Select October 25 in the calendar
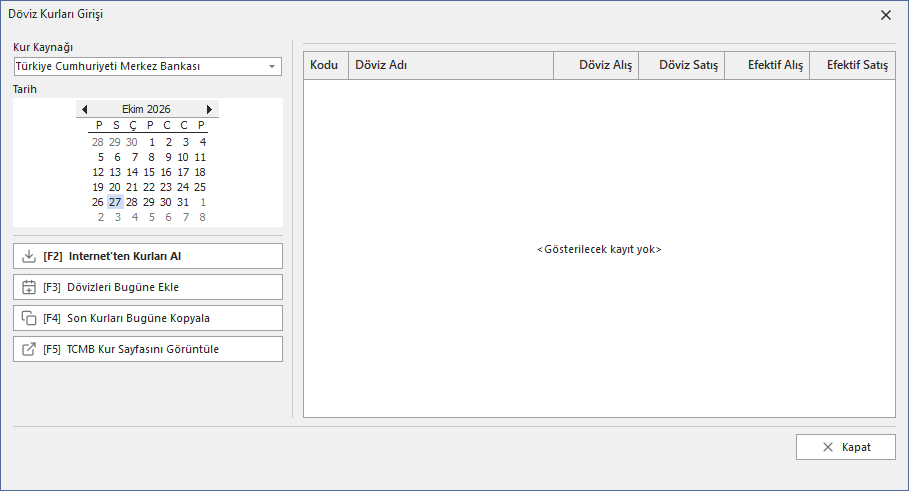 (x=200, y=187)
